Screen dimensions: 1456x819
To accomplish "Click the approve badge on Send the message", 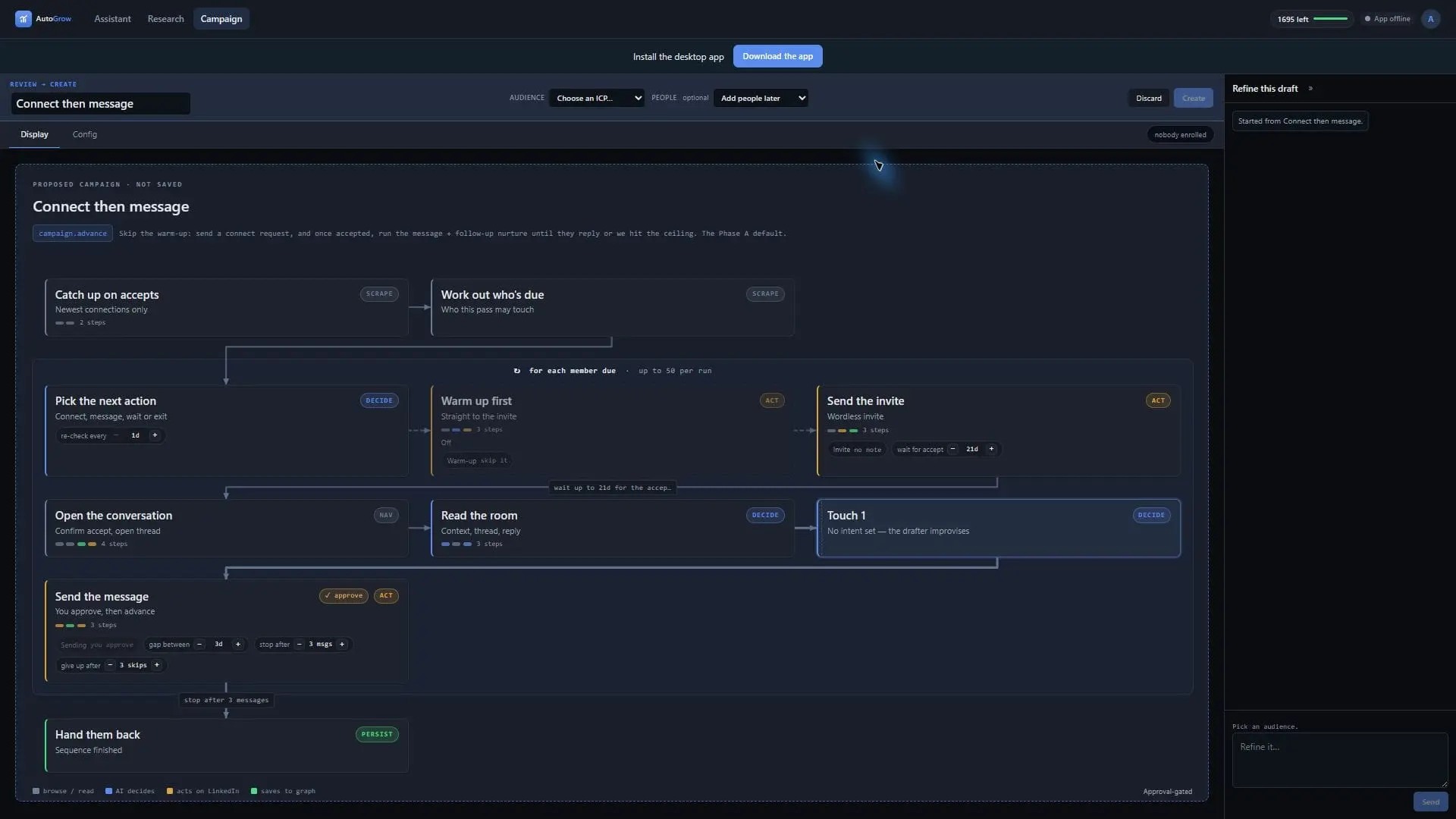I will coord(344,596).
